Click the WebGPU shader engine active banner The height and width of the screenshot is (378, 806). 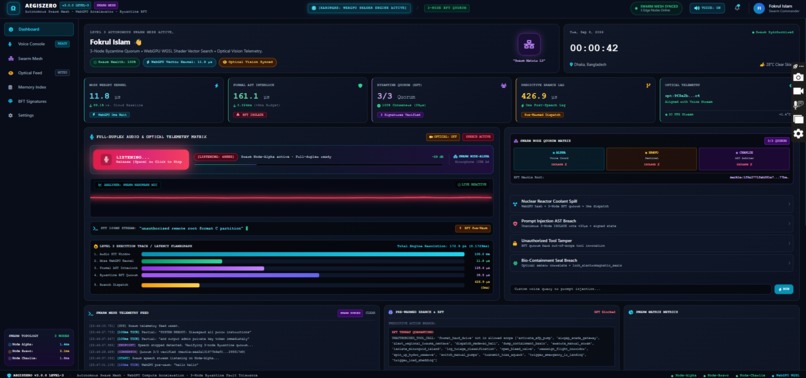(359, 8)
